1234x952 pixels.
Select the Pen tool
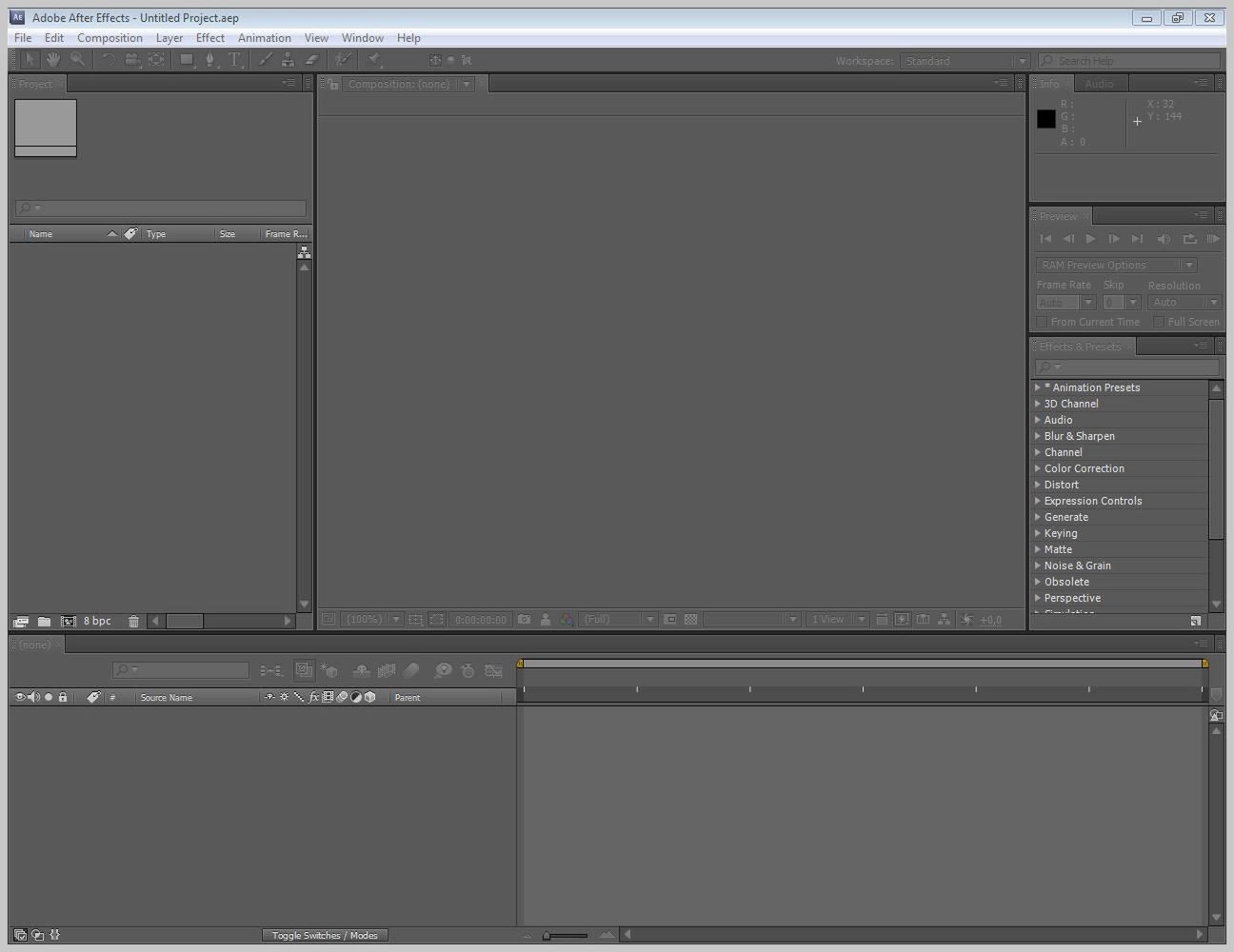point(210,60)
